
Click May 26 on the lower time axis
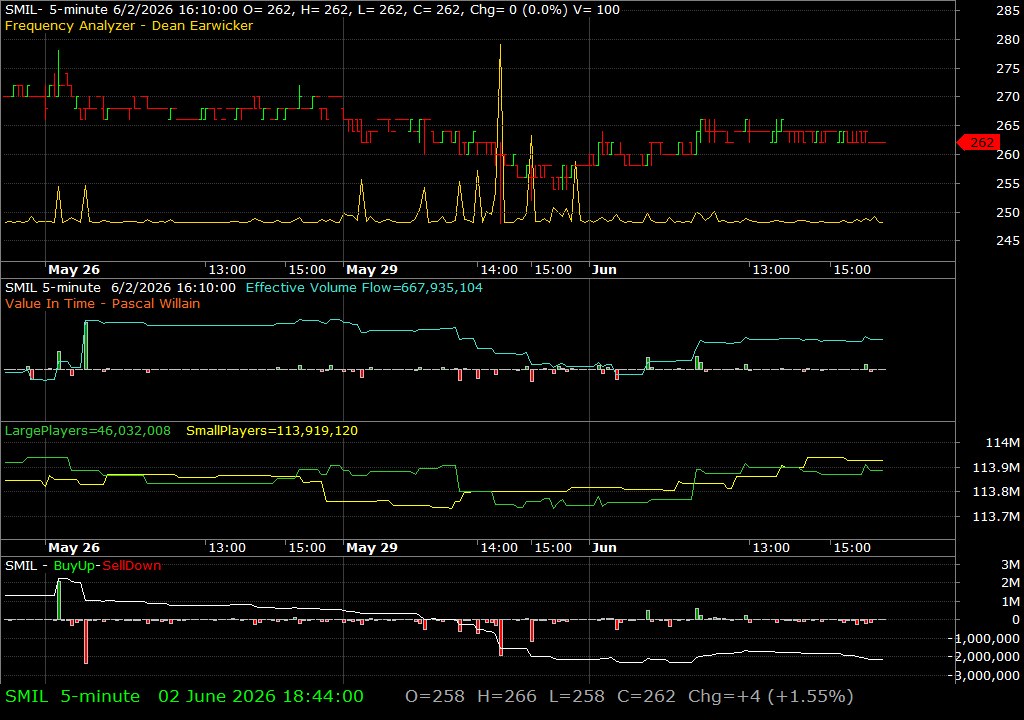point(74,548)
